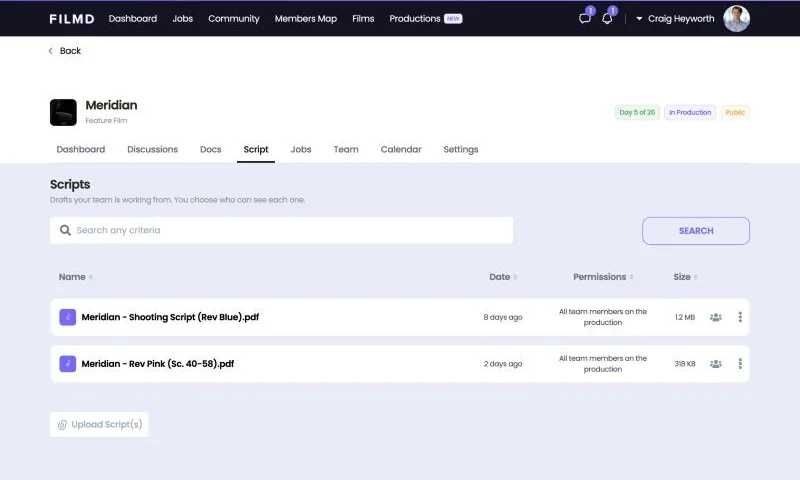Click the back arrow chevron

coord(51,50)
